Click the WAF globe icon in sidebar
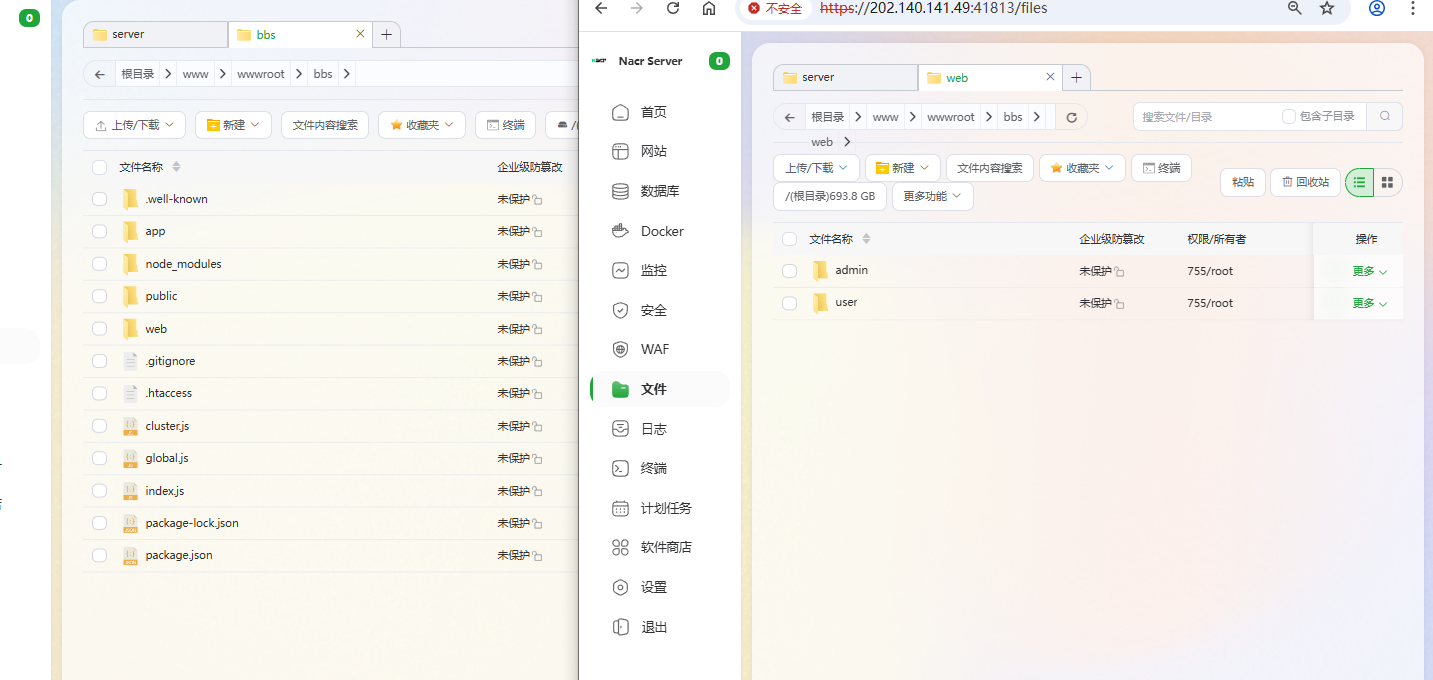1433x680 pixels. click(620, 349)
